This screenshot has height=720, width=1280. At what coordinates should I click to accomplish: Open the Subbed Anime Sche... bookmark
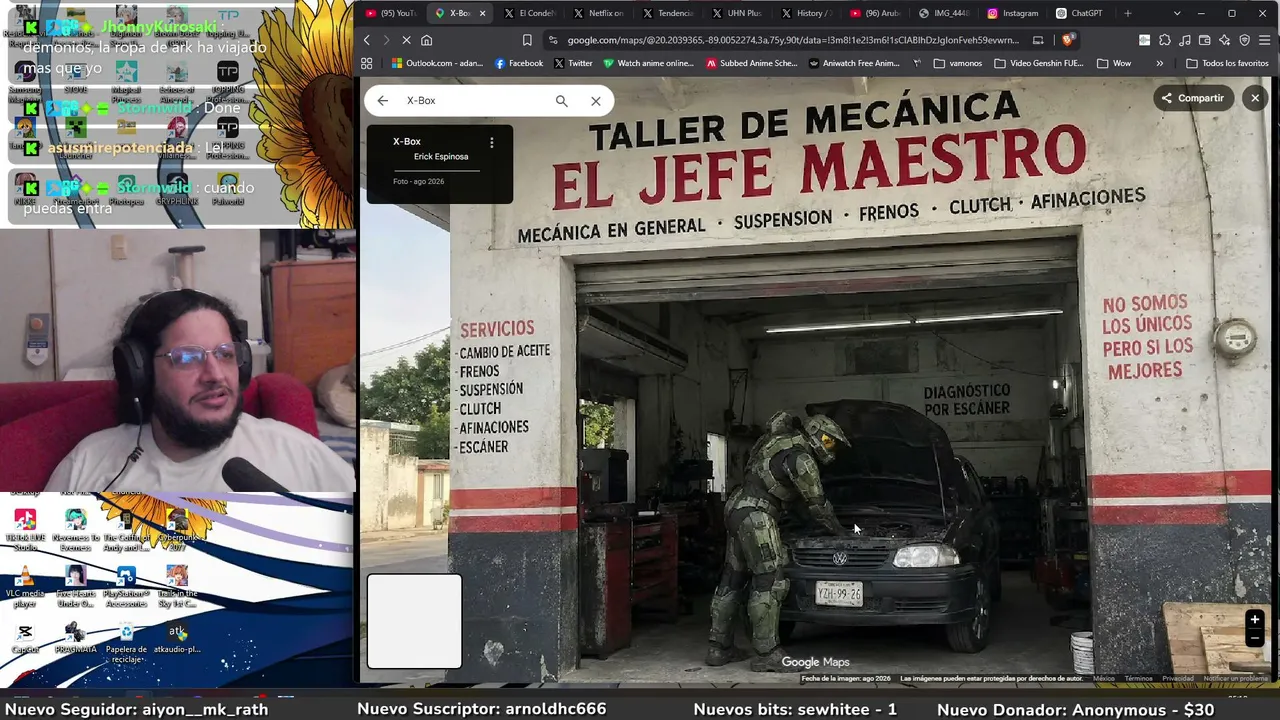click(x=752, y=63)
